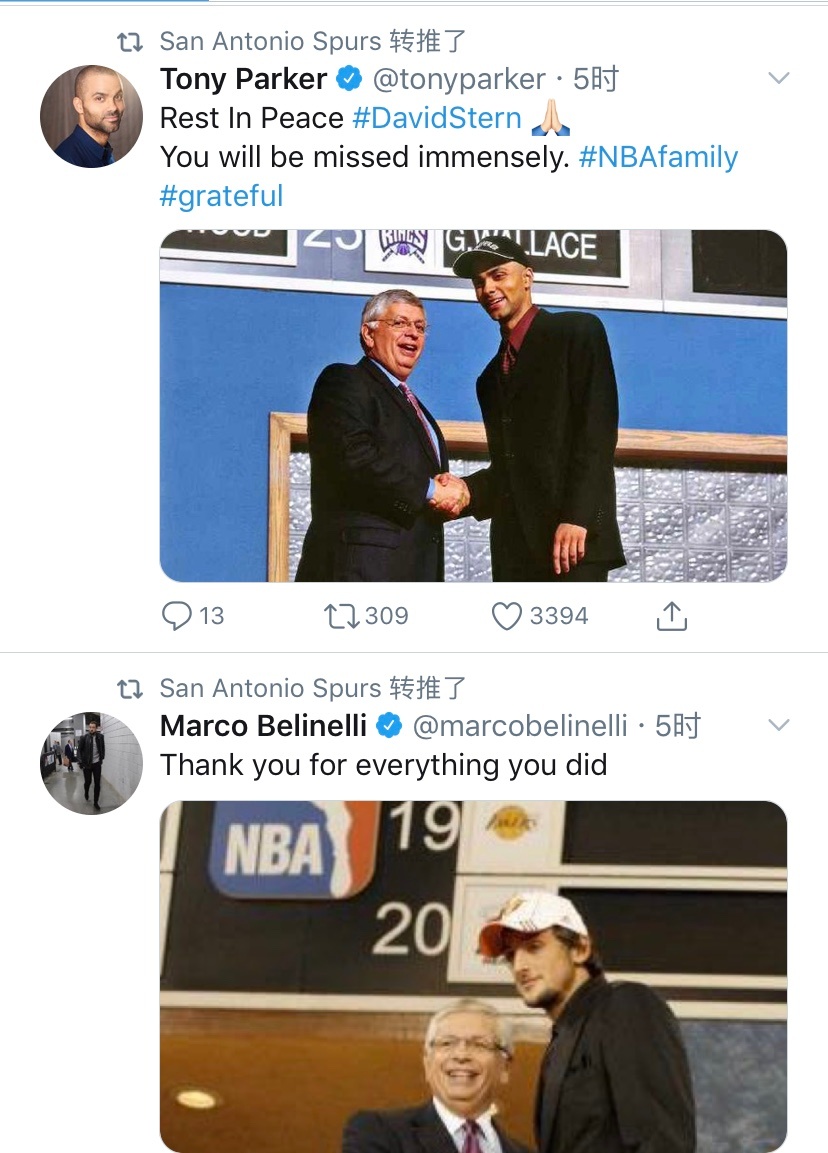Click Tony Parker's verified badge
Screen dimensions: 828x1153
[349, 79]
